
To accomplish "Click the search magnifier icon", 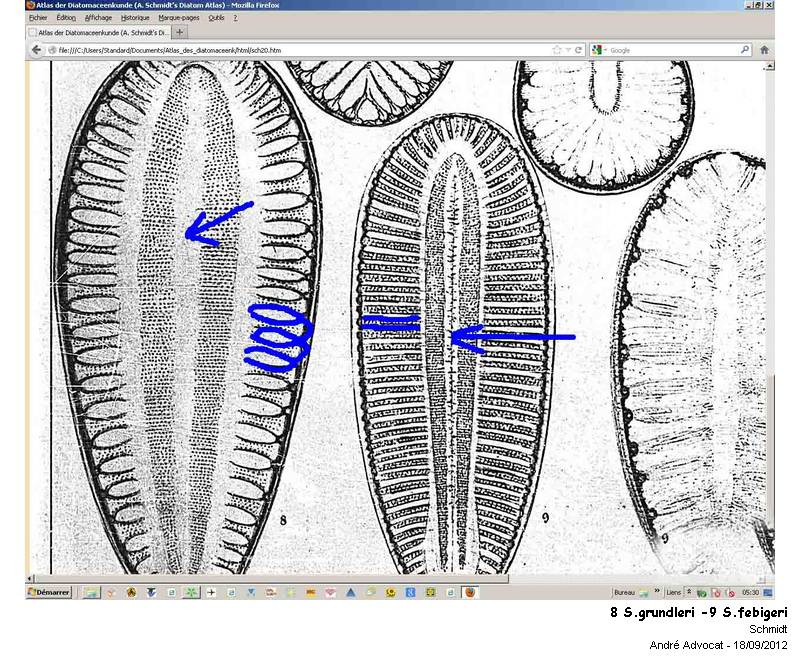I will point(745,49).
